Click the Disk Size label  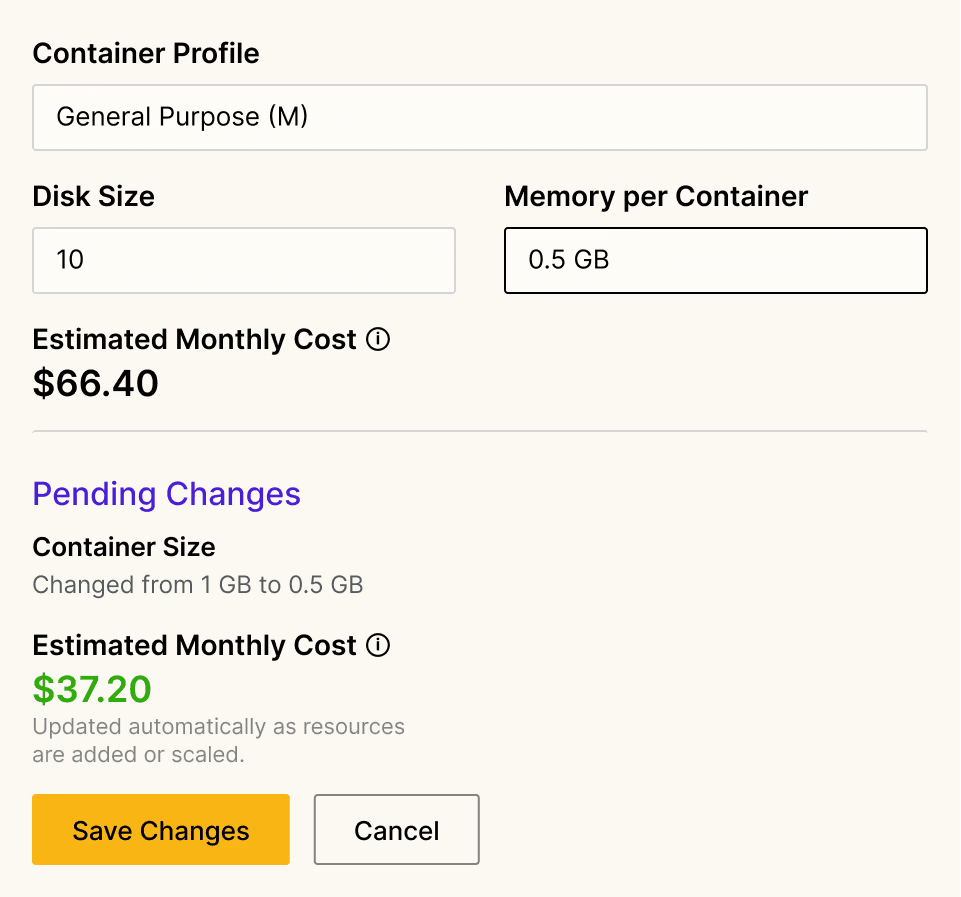pos(93,196)
